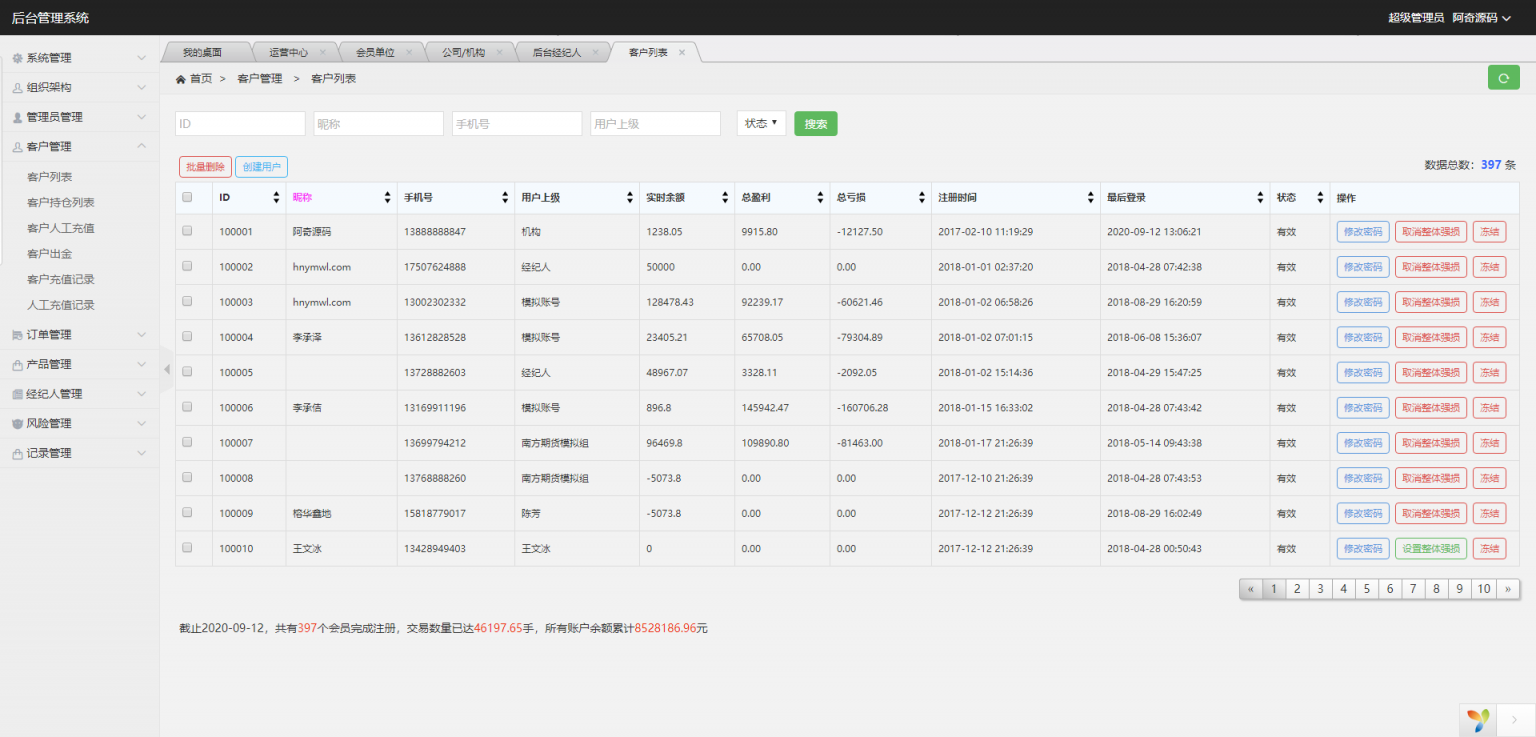The height and width of the screenshot is (737, 1536).
Task: Select the 组织架构 person icon
Action: tap(17, 87)
